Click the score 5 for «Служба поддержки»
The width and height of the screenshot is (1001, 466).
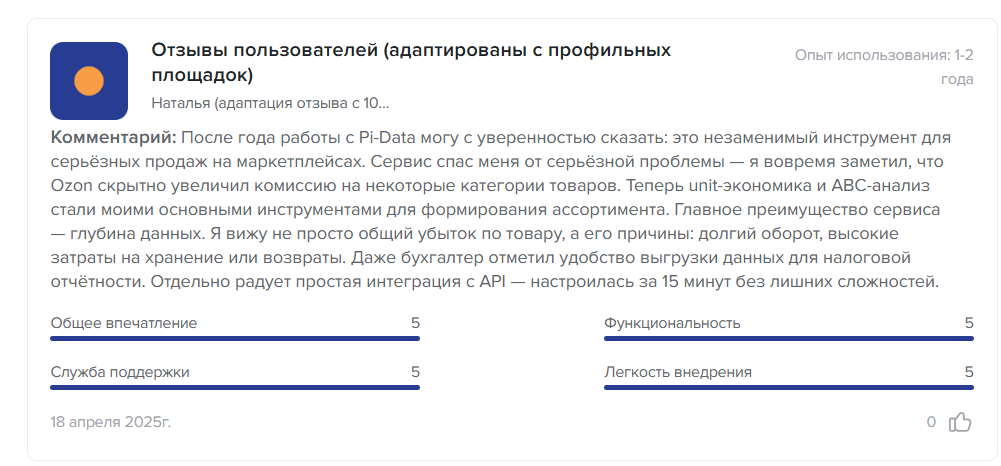[x=415, y=372]
